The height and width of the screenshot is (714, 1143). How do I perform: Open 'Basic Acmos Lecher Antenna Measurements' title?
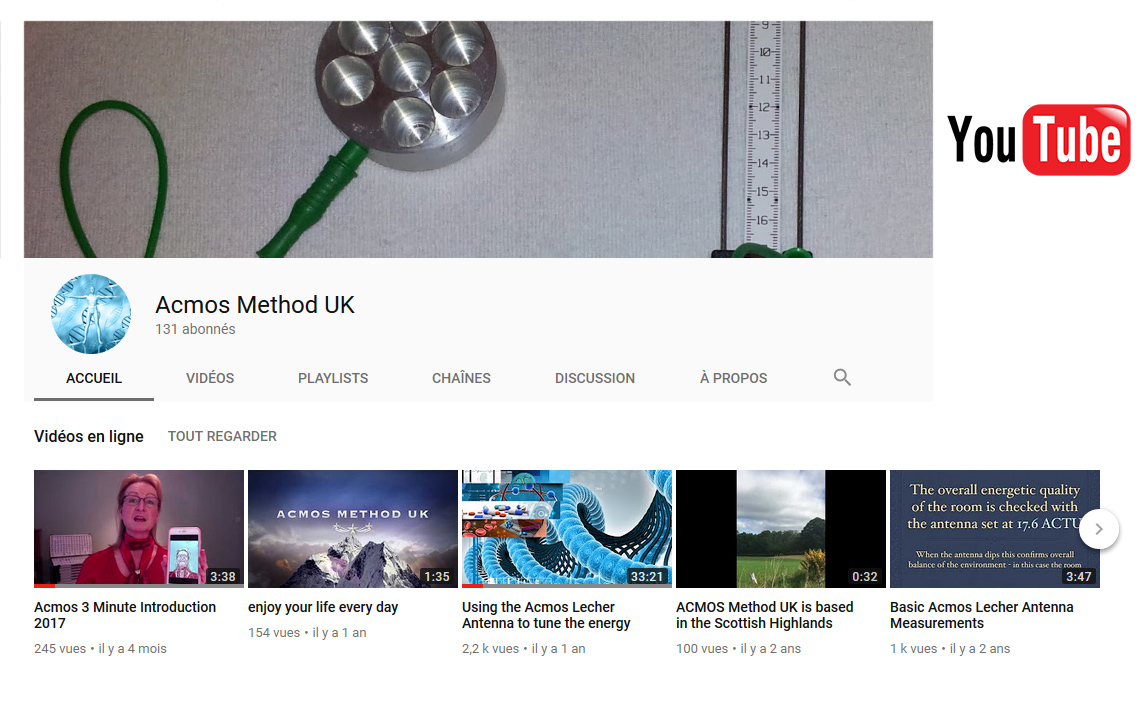(982, 615)
